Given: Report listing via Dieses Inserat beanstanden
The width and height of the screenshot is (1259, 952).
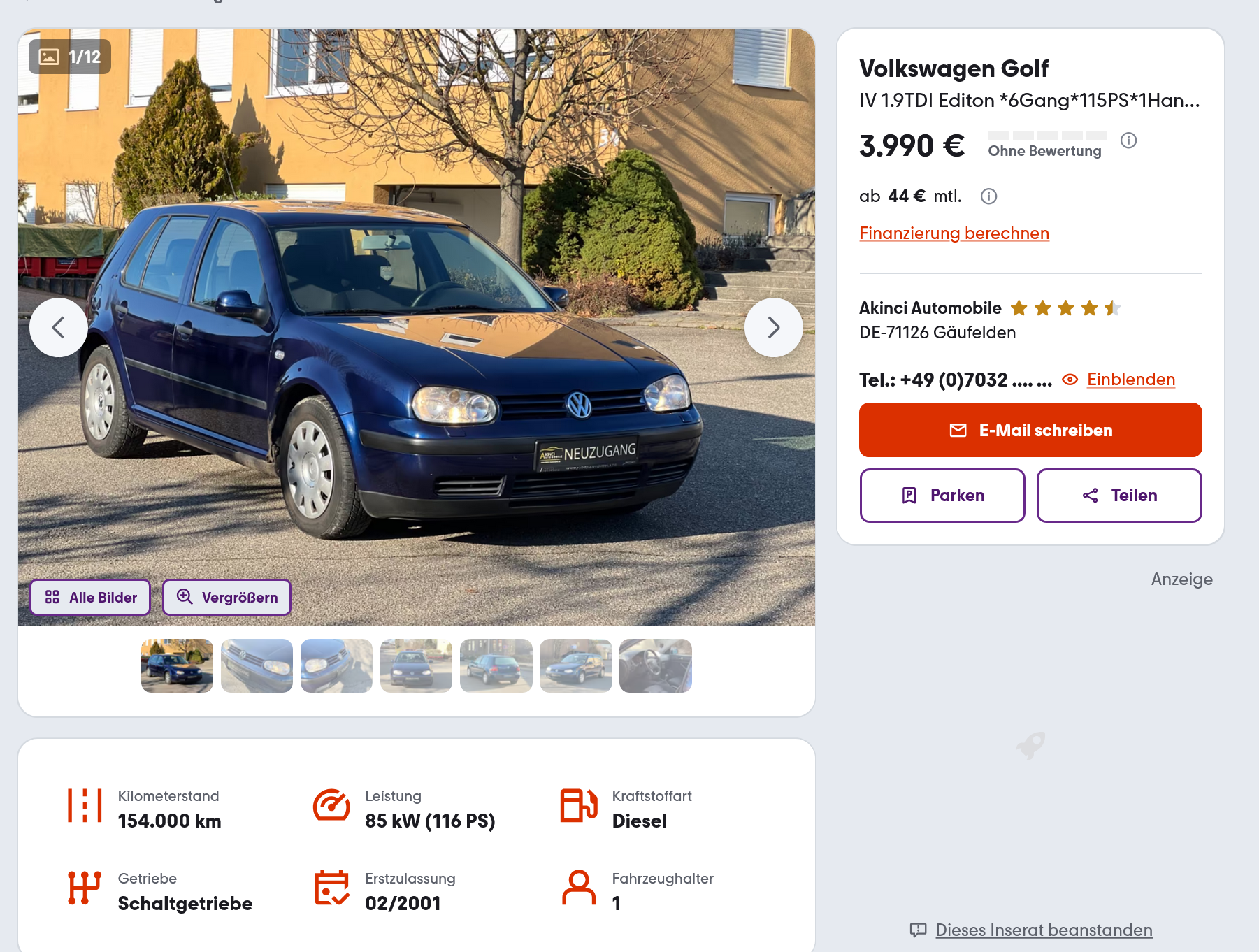Looking at the screenshot, I should (1044, 930).
